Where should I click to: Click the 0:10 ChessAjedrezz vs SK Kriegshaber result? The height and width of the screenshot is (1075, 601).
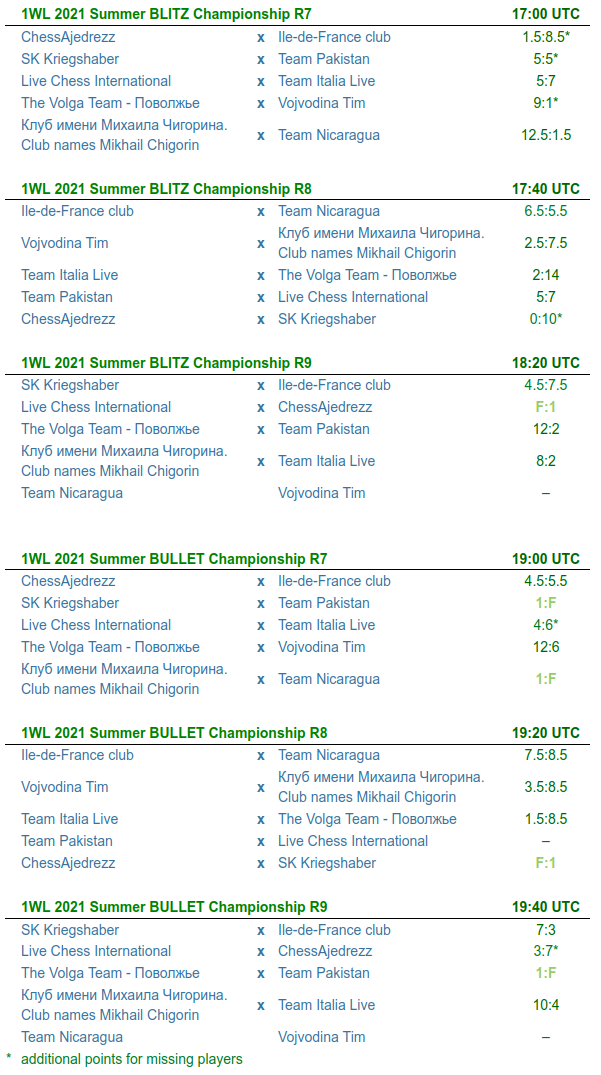543,319
